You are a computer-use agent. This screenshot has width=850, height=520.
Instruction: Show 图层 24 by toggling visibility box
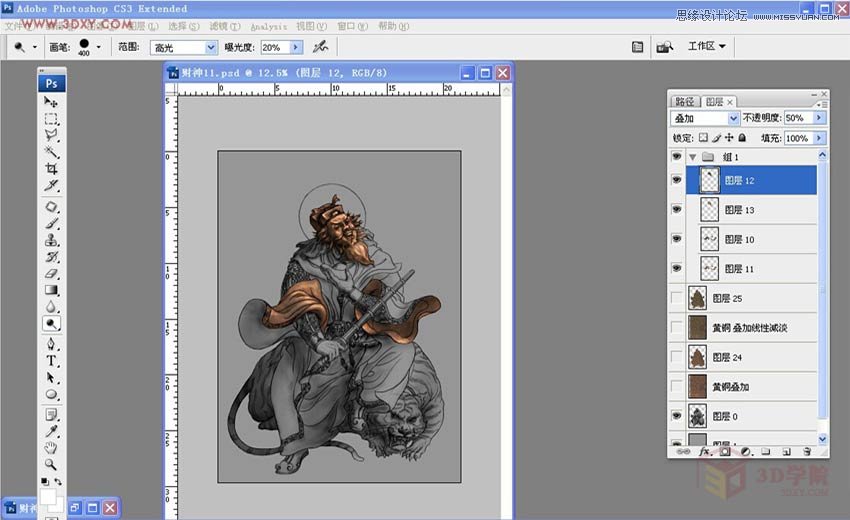[677, 357]
